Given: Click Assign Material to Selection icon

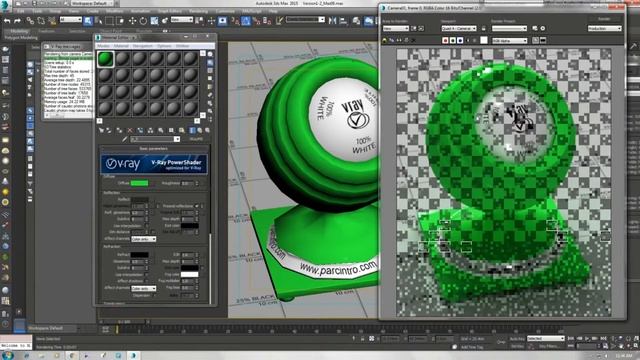Looking at the screenshot, I should point(119,130).
